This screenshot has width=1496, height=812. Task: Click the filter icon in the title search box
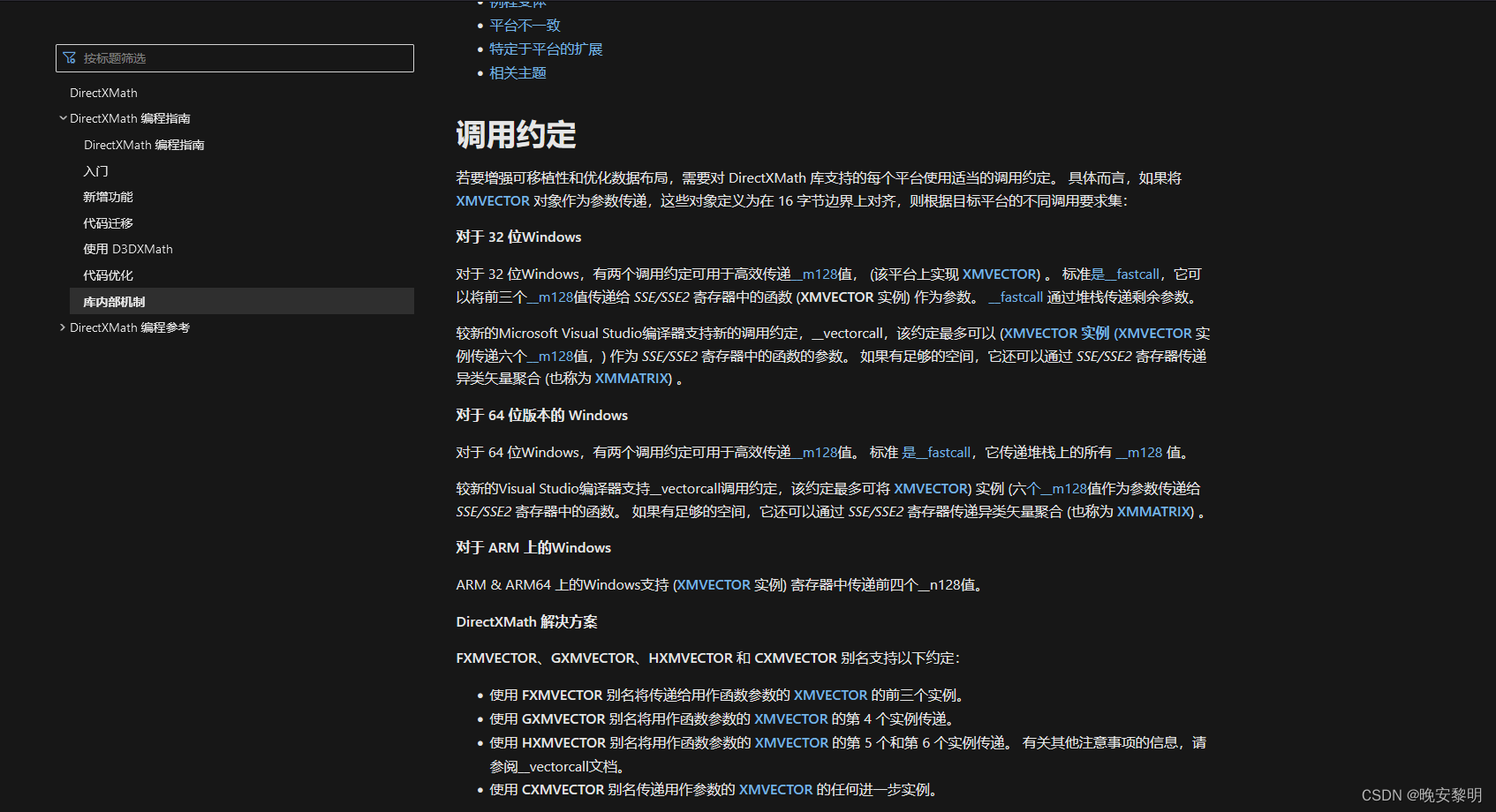coord(70,58)
